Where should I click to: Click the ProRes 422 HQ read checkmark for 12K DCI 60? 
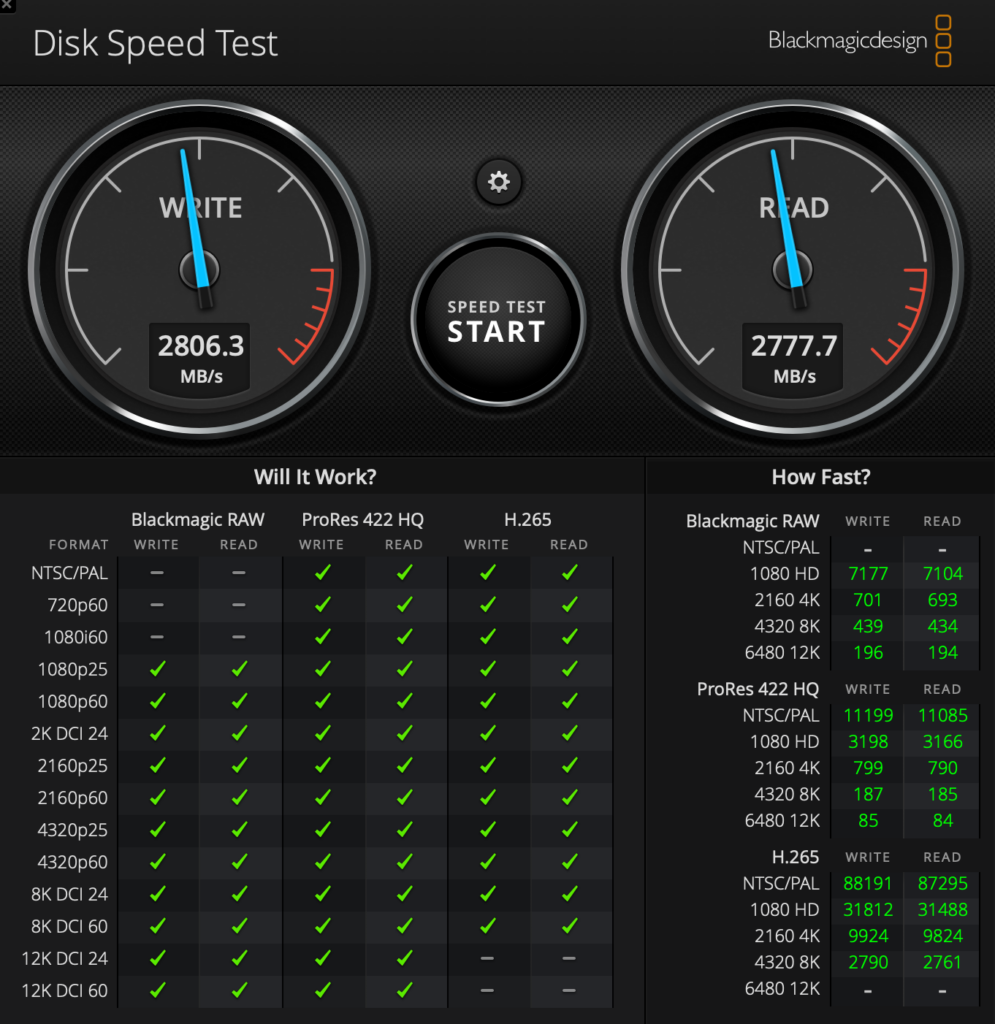point(404,990)
